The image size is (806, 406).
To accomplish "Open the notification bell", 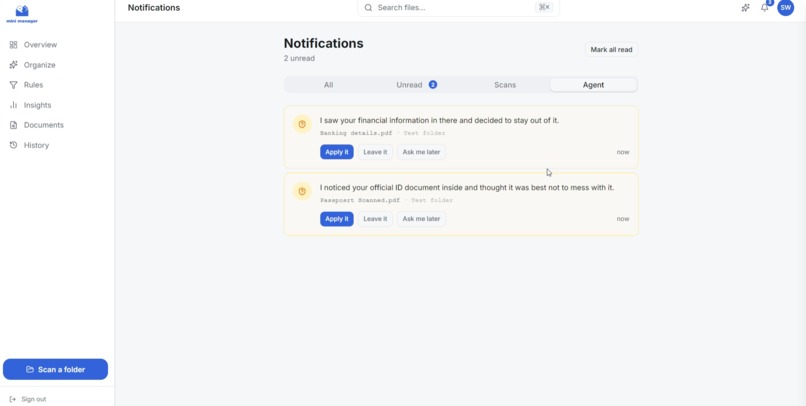I will [765, 8].
